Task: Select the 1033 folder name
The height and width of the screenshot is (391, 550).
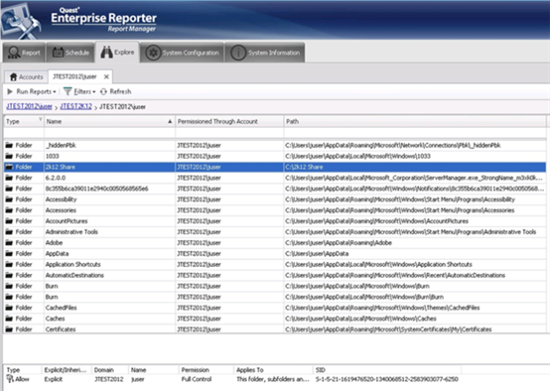Action: click(x=52, y=156)
